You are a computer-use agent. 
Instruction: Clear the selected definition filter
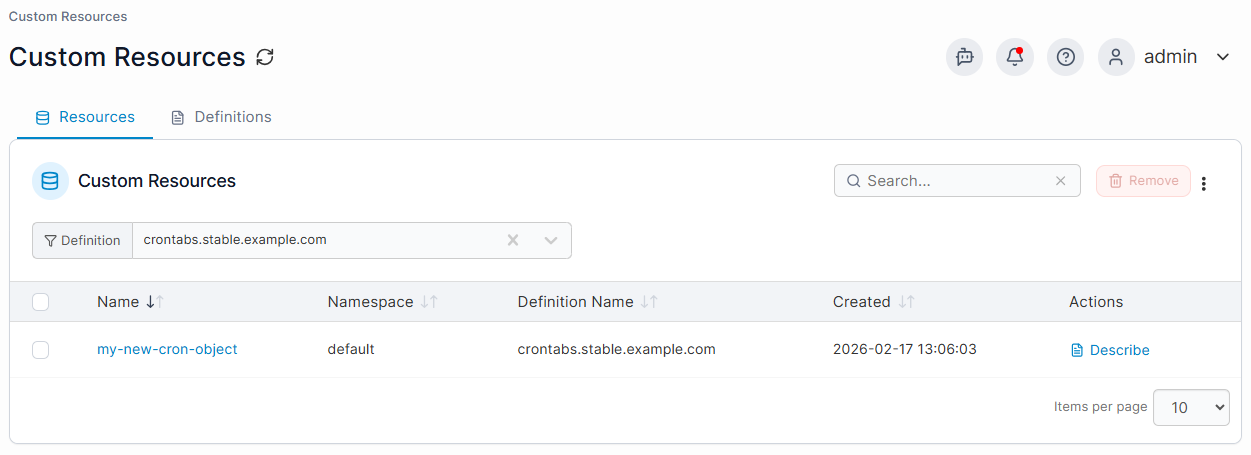pyautogui.click(x=513, y=240)
